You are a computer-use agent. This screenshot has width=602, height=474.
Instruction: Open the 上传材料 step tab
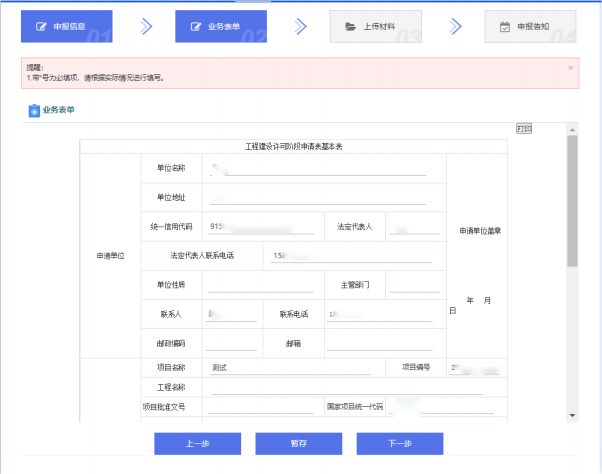coord(375,26)
